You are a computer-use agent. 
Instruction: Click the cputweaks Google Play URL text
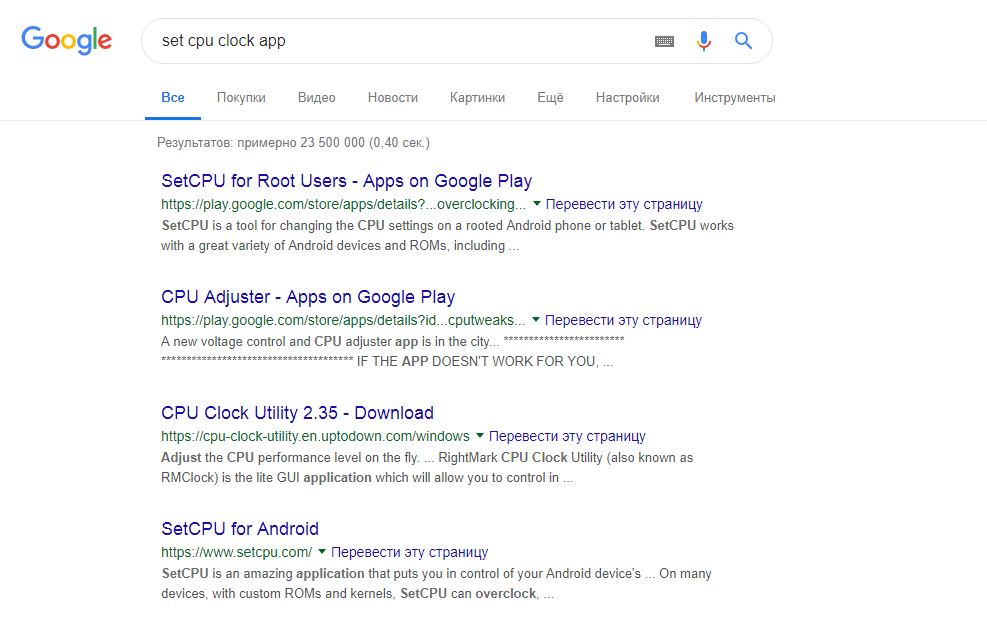click(343, 320)
